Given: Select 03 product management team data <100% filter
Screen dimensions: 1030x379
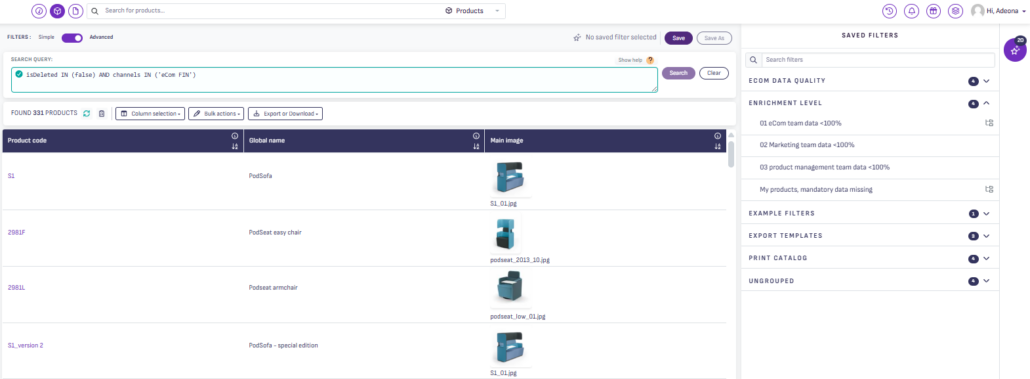Looking at the screenshot, I should click(824, 167).
